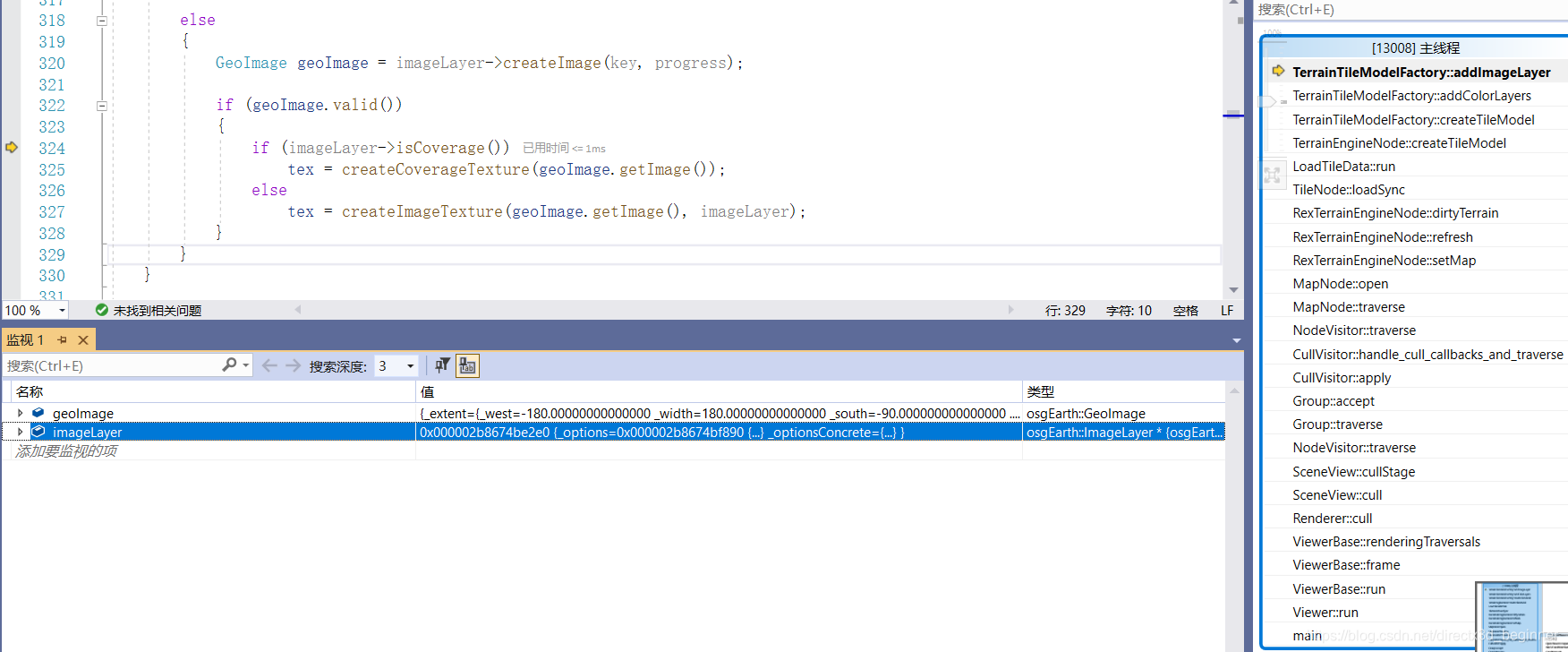Select TileNode::loadSync stack frame
This screenshot has height=652, width=1568.
tap(1349, 190)
